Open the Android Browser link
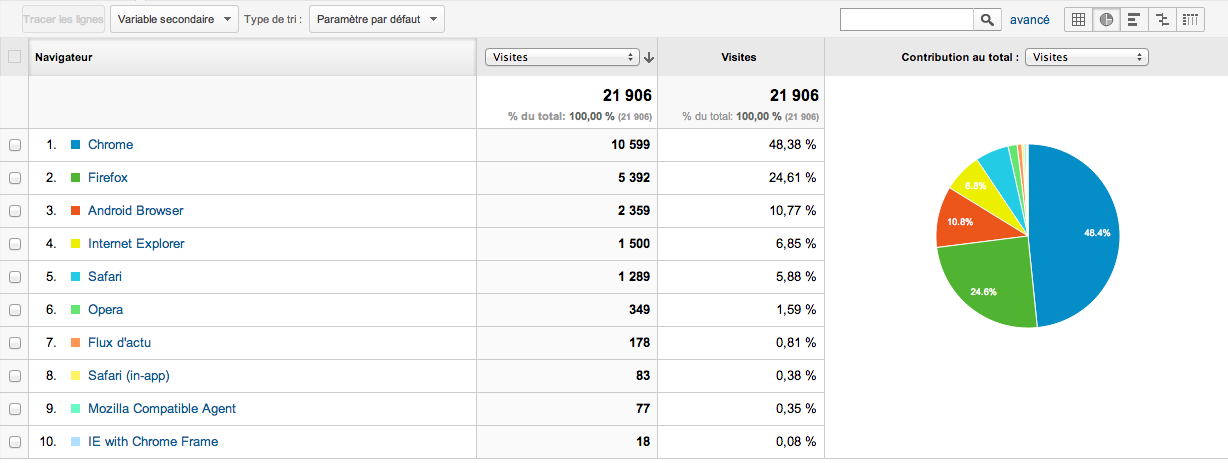Image resolution: width=1228 pixels, height=463 pixels. pos(135,211)
